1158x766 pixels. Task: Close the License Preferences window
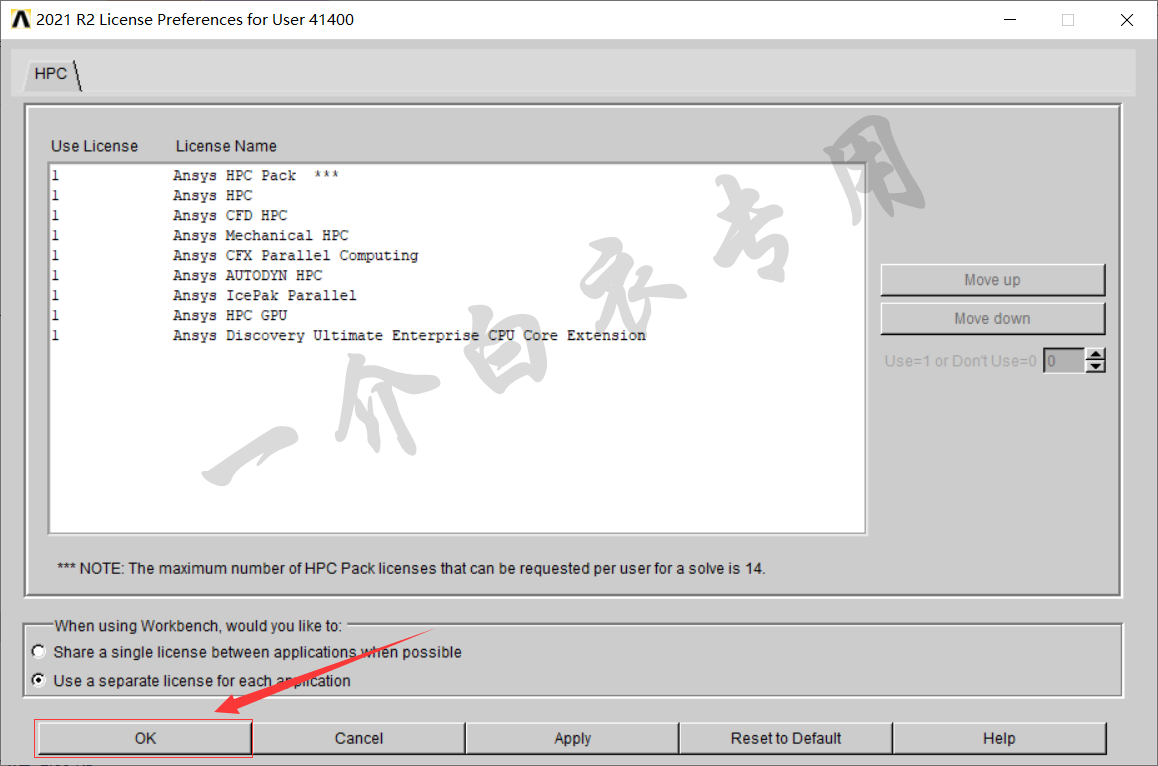[1127, 20]
